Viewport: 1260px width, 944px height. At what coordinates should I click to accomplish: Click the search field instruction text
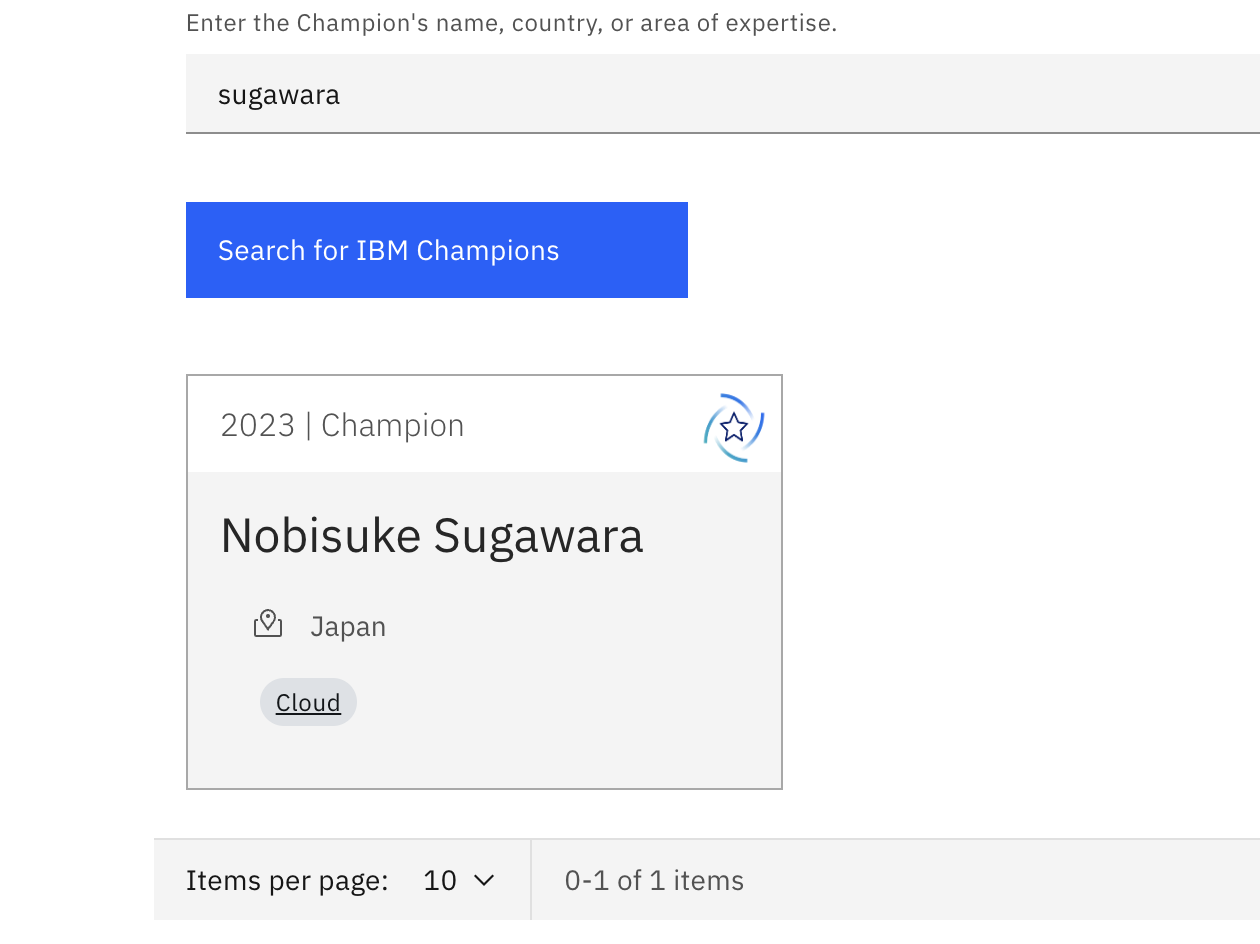click(x=512, y=23)
